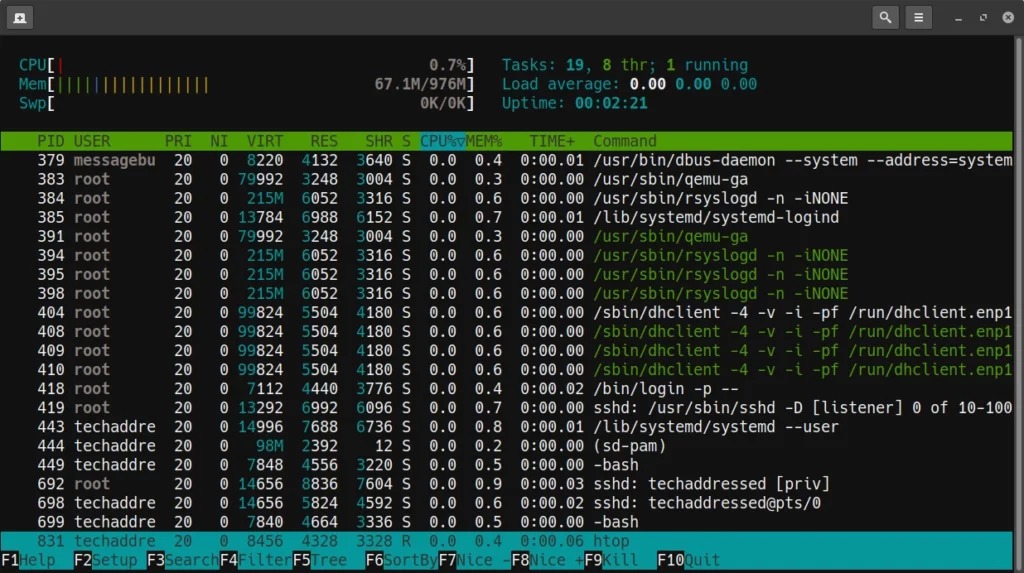
Task: Select PID 394 rsyslogd thread
Action: coord(507,255)
